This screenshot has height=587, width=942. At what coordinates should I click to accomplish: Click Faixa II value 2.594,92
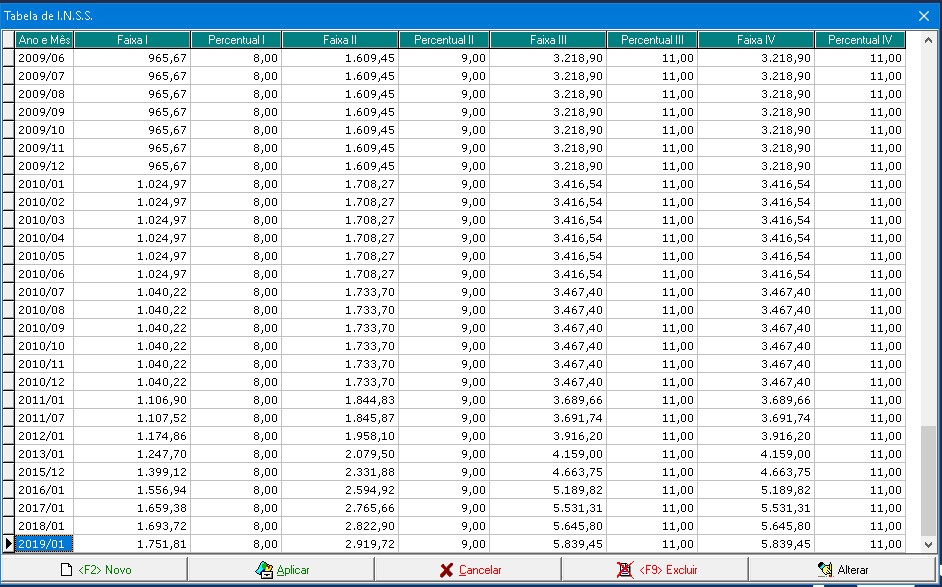click(x=340, y=490)
